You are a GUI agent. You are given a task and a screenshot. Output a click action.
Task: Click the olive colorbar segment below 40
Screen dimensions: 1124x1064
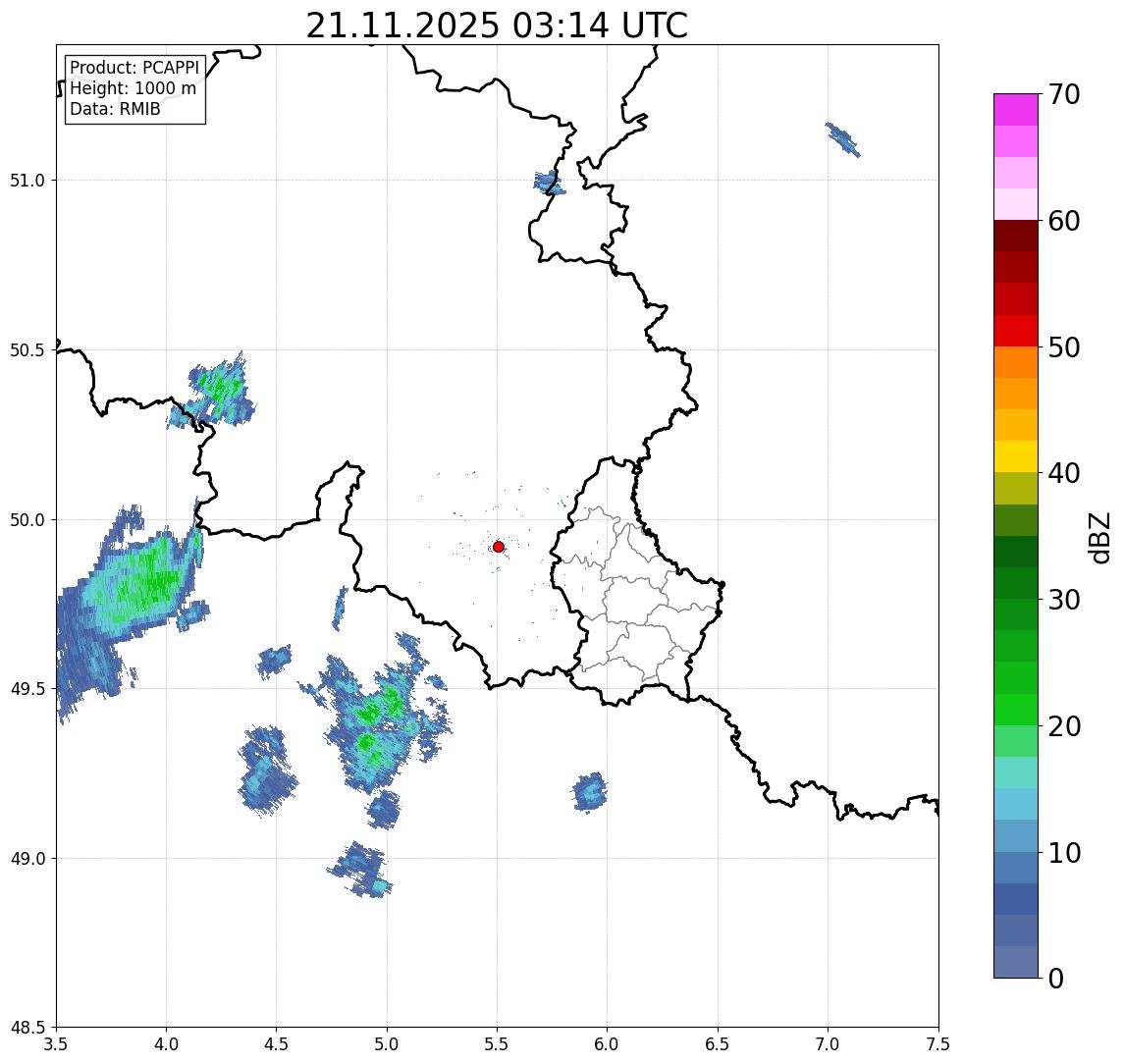click(x=1016, y=488)
